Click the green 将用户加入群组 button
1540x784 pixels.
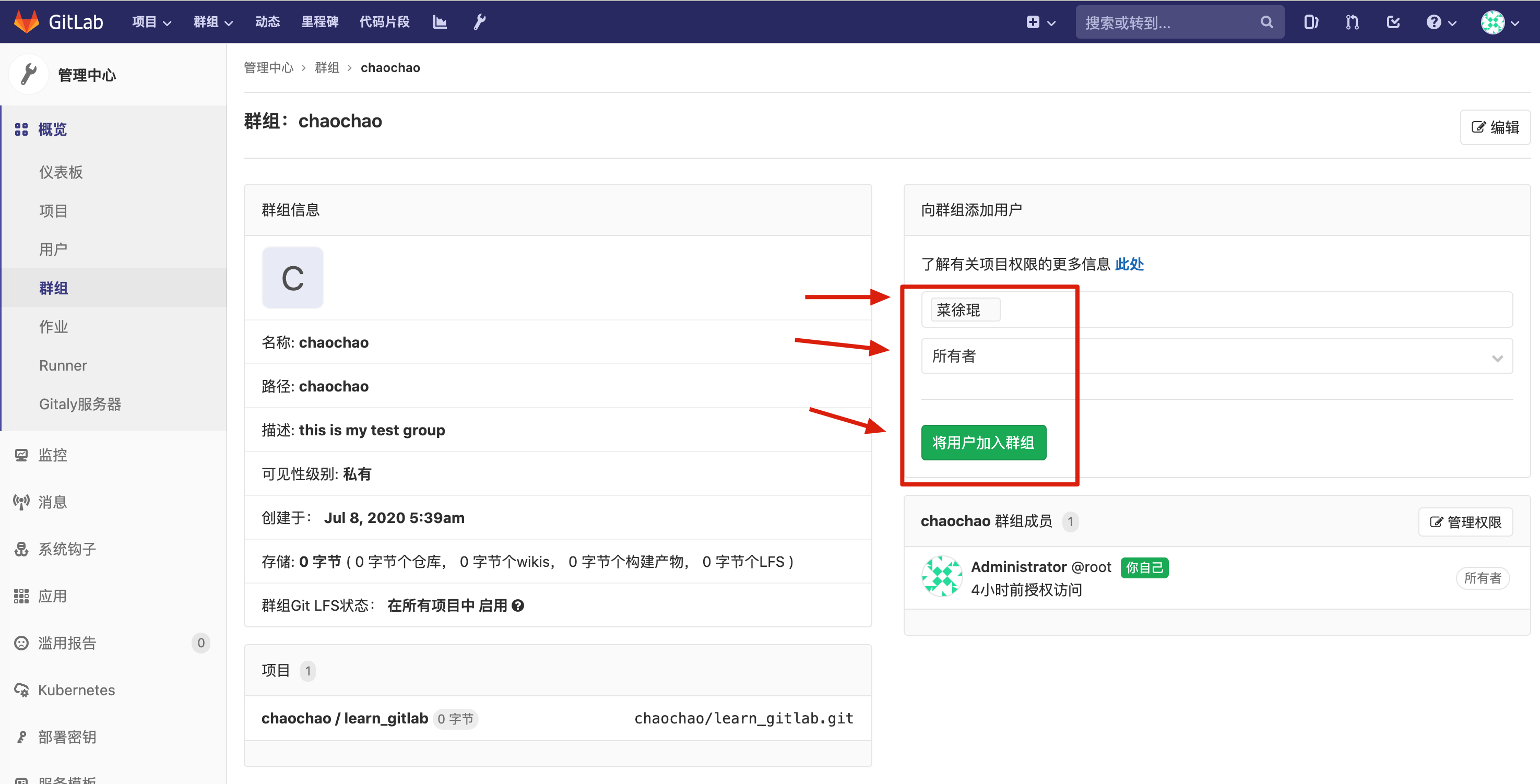click(x=984, y=442)
